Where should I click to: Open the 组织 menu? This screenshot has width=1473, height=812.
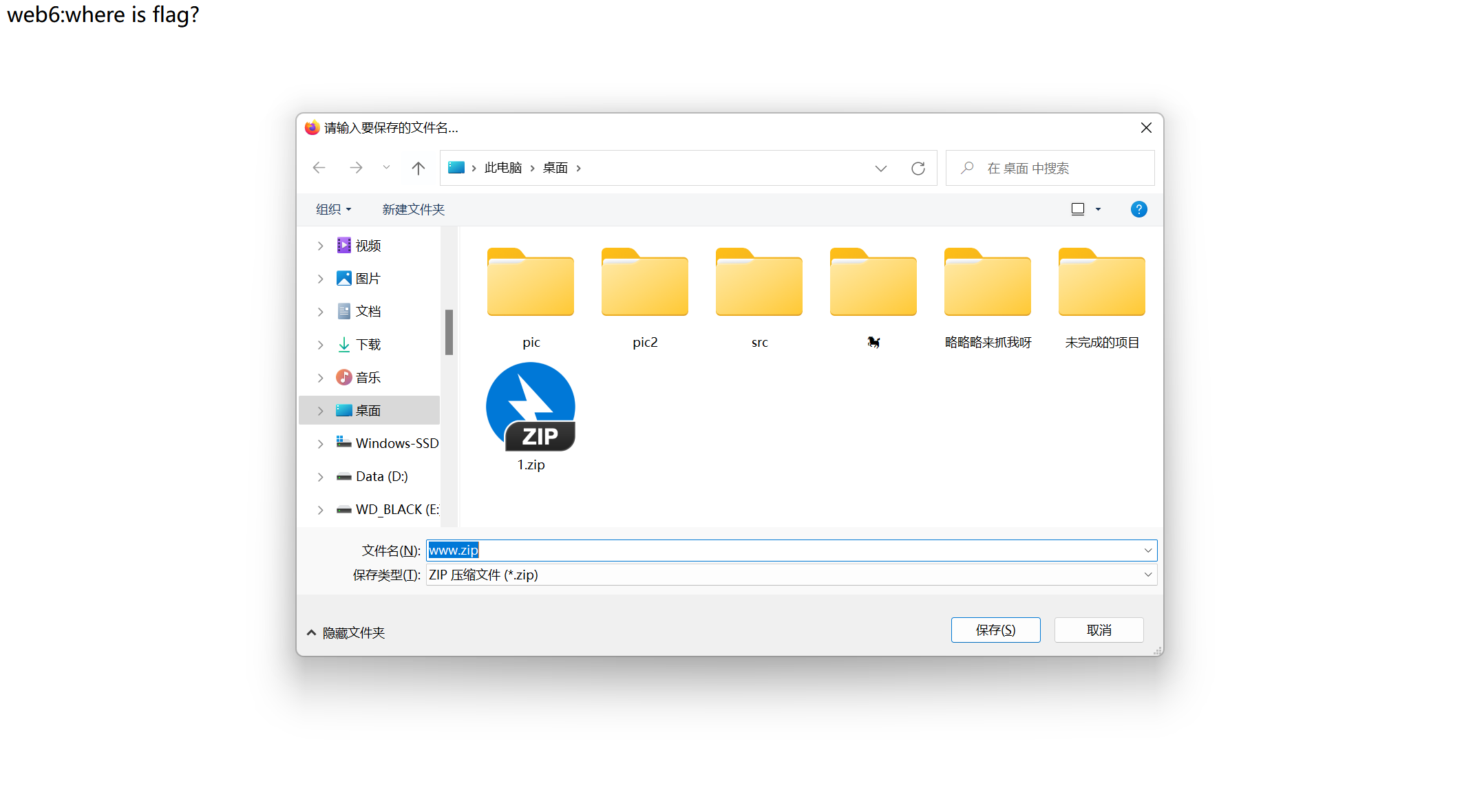[x=333, y=209]
